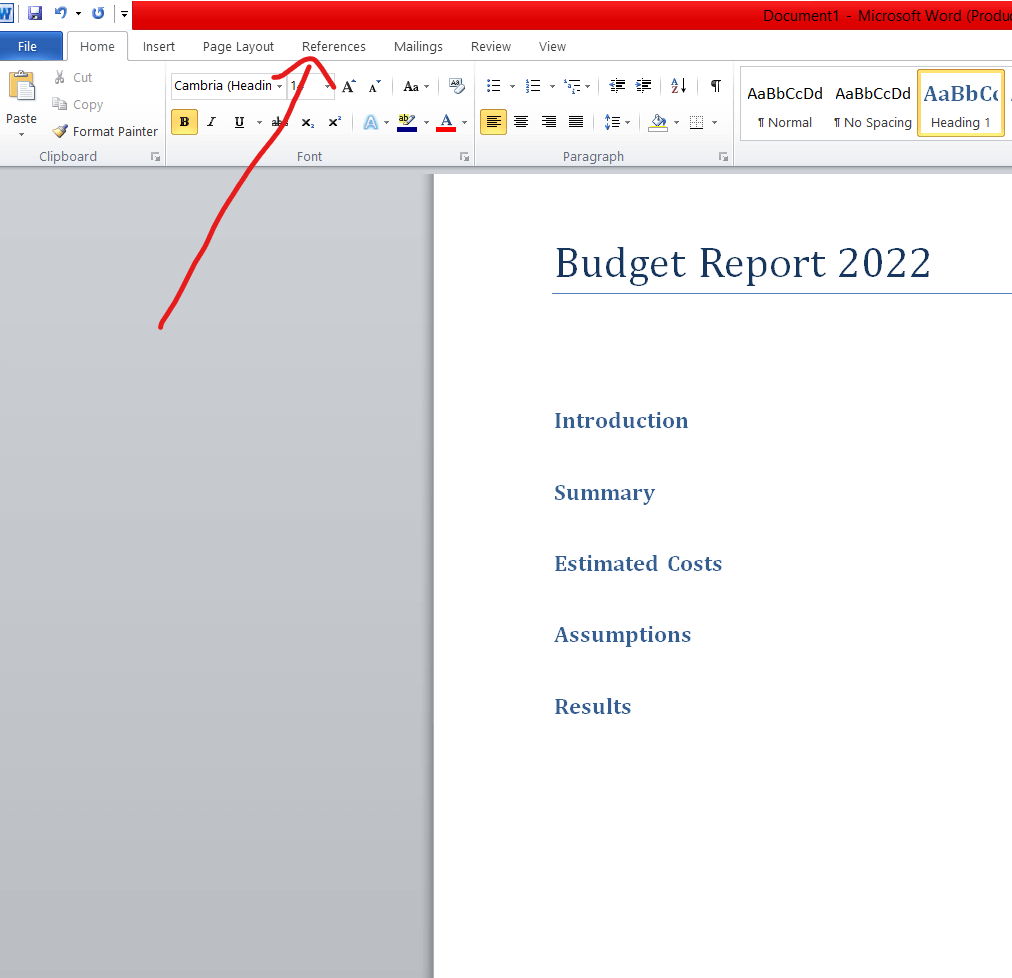This screenshot has height=978, width=1012.
Task: Click the Grow Font icon
Action: [x=348, y=87]
